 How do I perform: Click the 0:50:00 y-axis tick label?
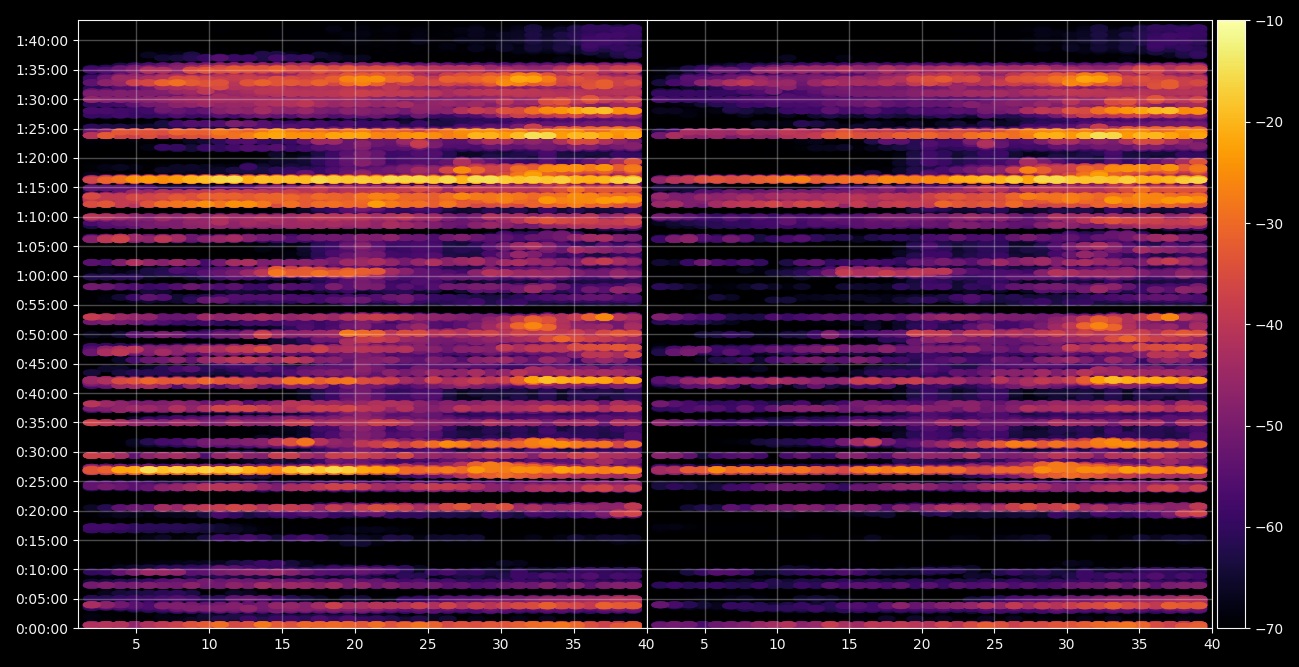[x=42, y=335]
